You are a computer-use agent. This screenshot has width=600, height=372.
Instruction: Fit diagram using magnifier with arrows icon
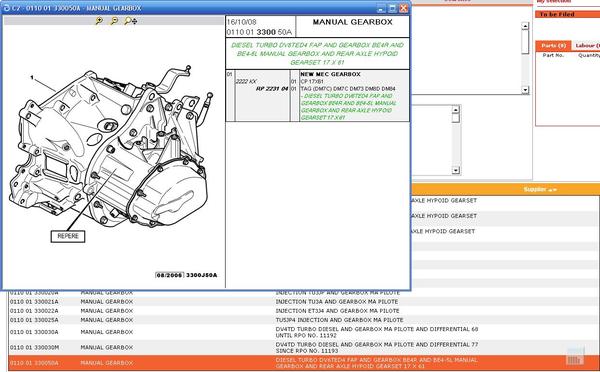click(x=130, y=21)
